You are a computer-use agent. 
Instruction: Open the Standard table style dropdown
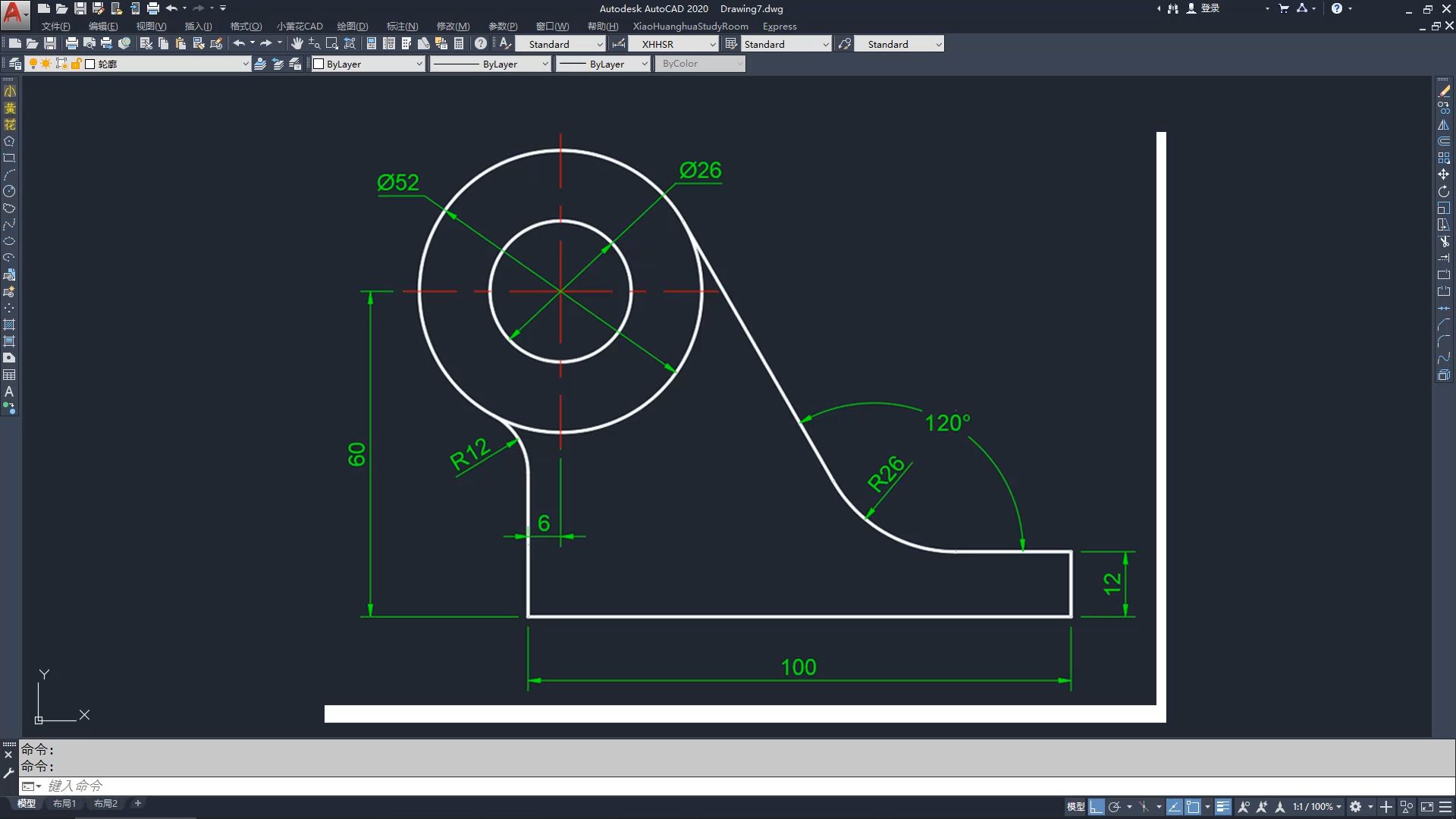click(x=786, y=44)
